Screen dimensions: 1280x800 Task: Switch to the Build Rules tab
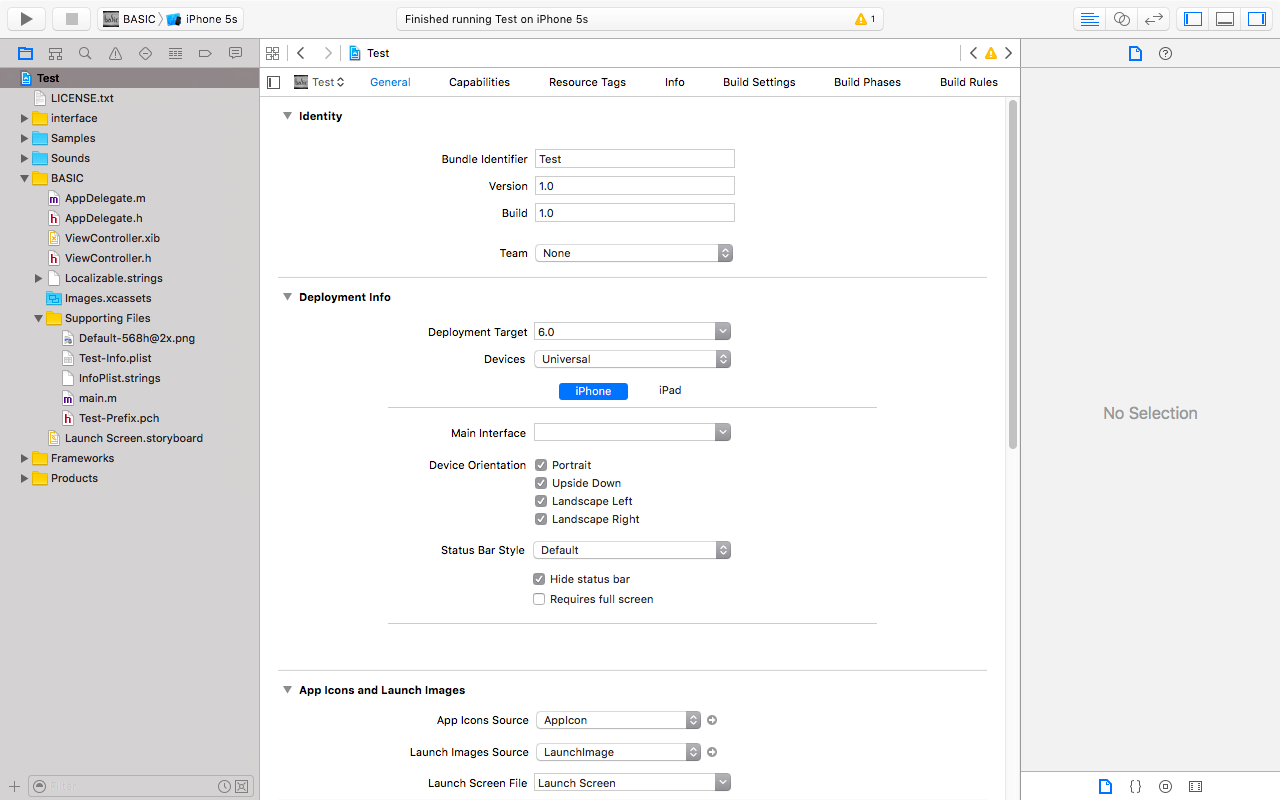tap(969, 82)
